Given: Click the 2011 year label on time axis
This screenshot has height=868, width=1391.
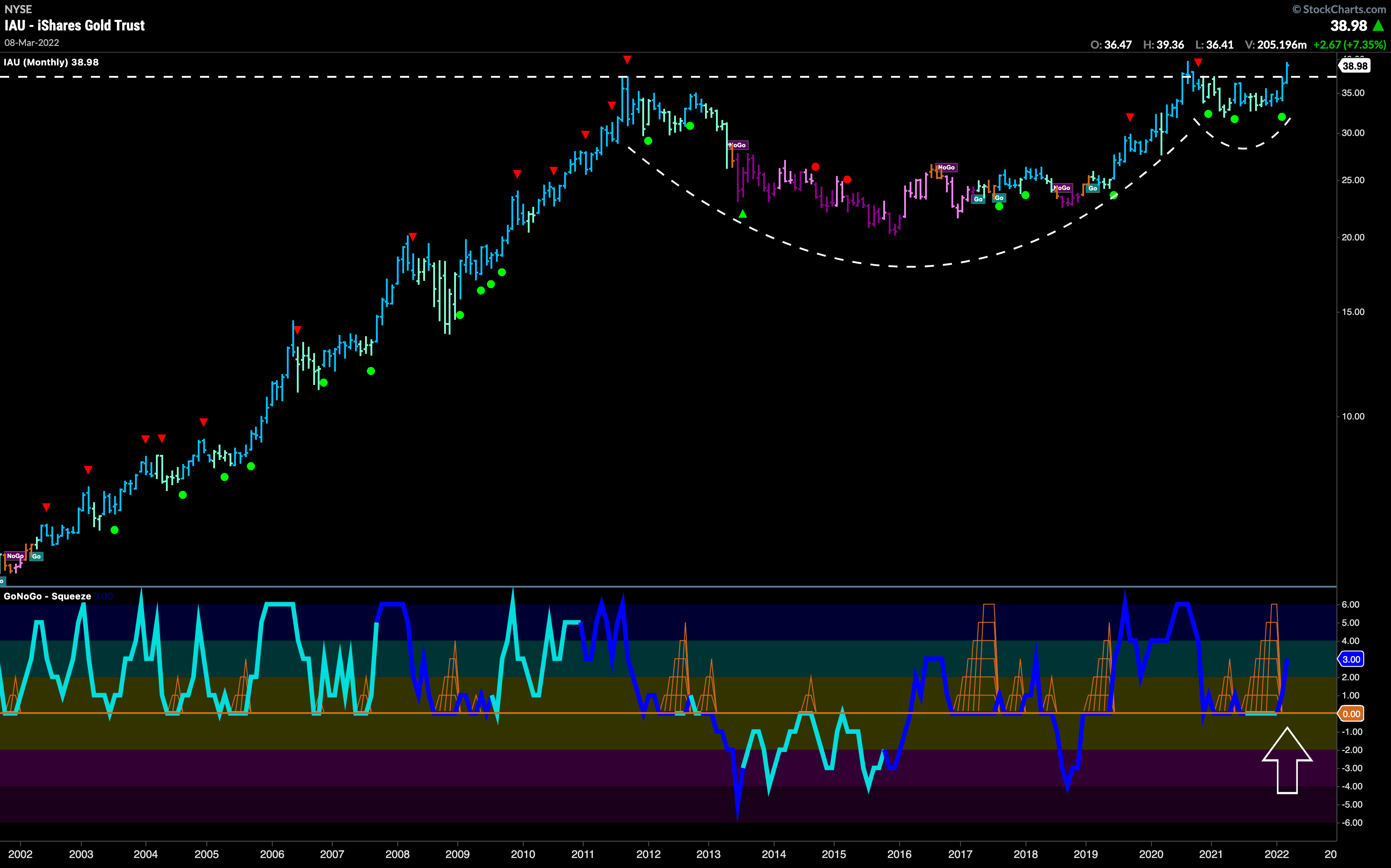Looking at the screenshot, I should click(x=583, y=854).
